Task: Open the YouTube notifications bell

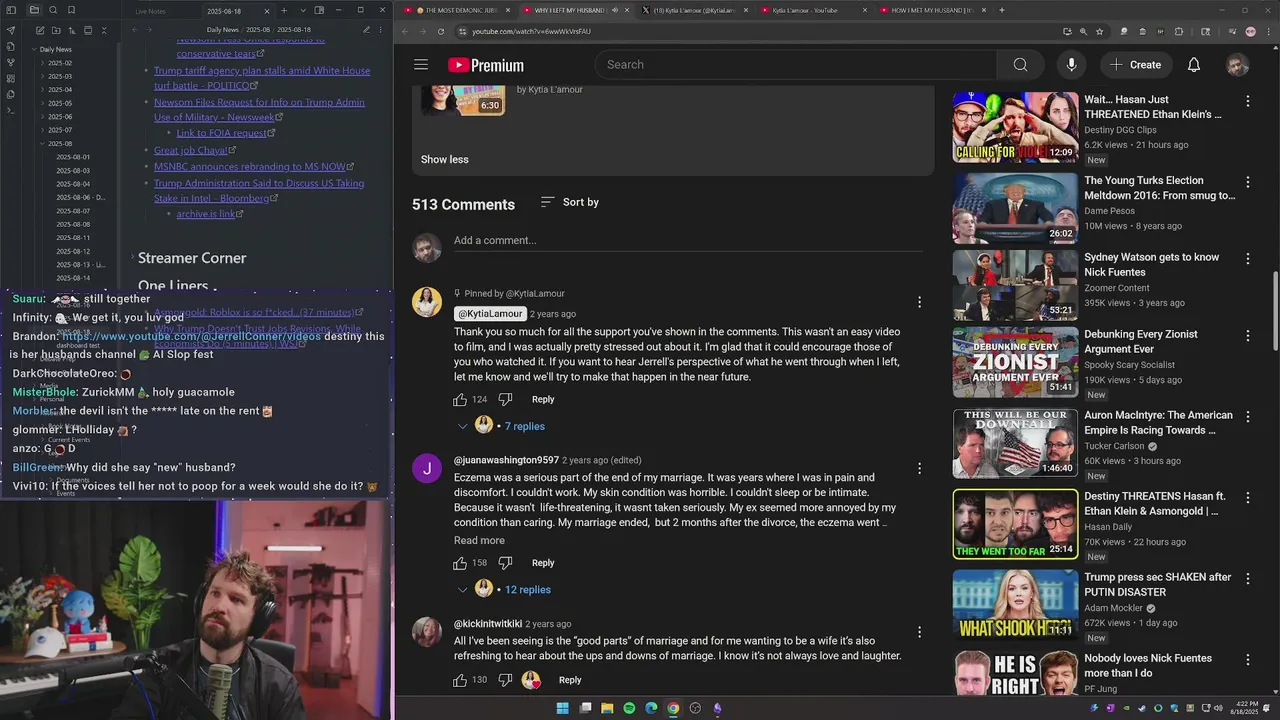Action: [1194, 65]
